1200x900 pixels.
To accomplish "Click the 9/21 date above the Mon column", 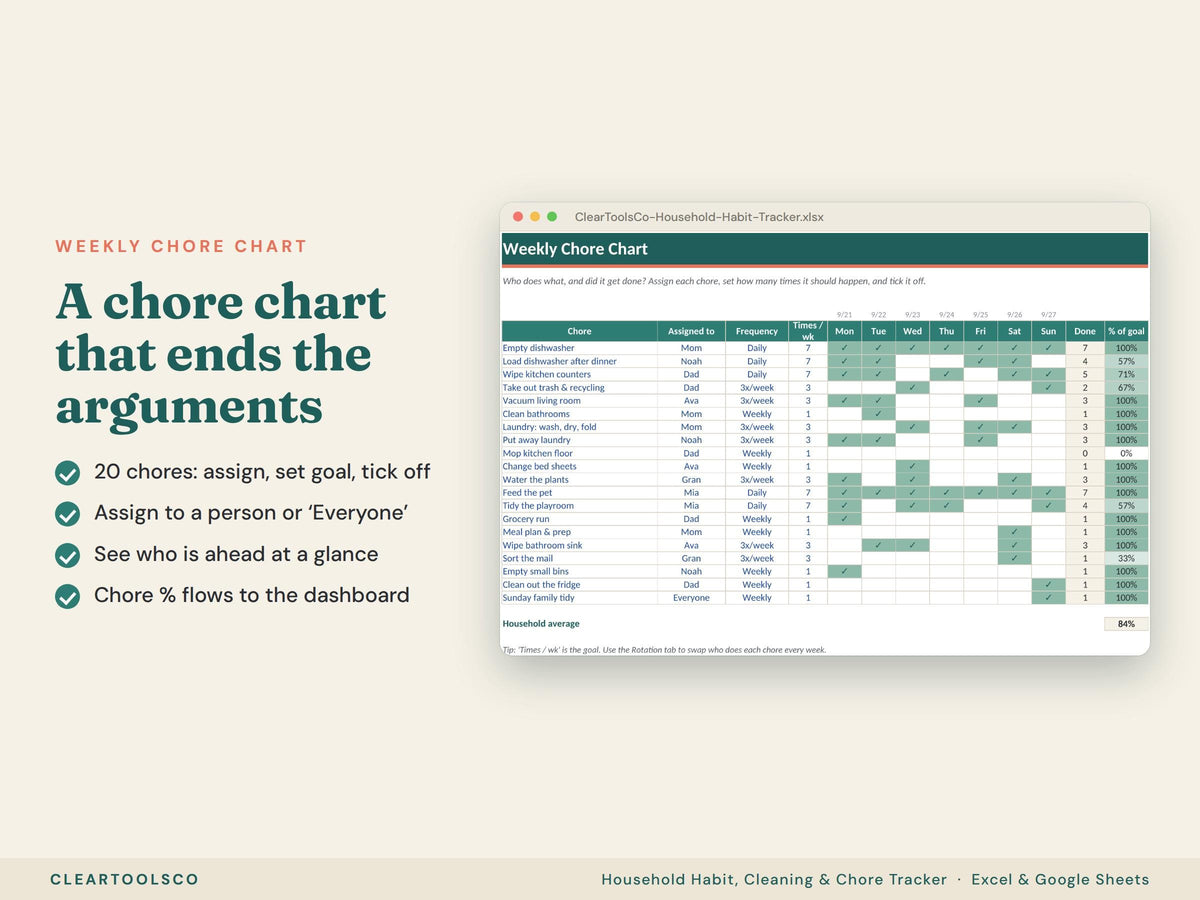I will coord(845,315).
